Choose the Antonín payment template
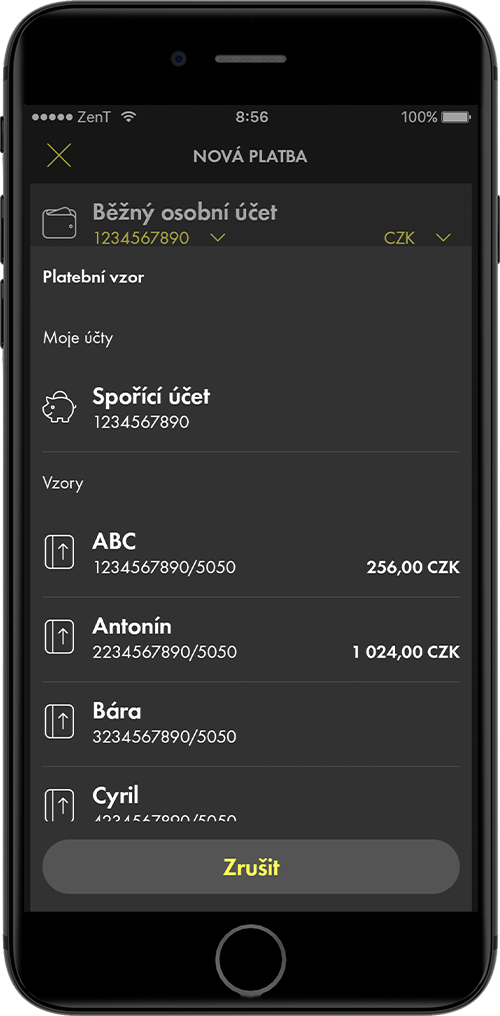The height and width of the screenshot is (1016, 500). click(x=251, y=639)
